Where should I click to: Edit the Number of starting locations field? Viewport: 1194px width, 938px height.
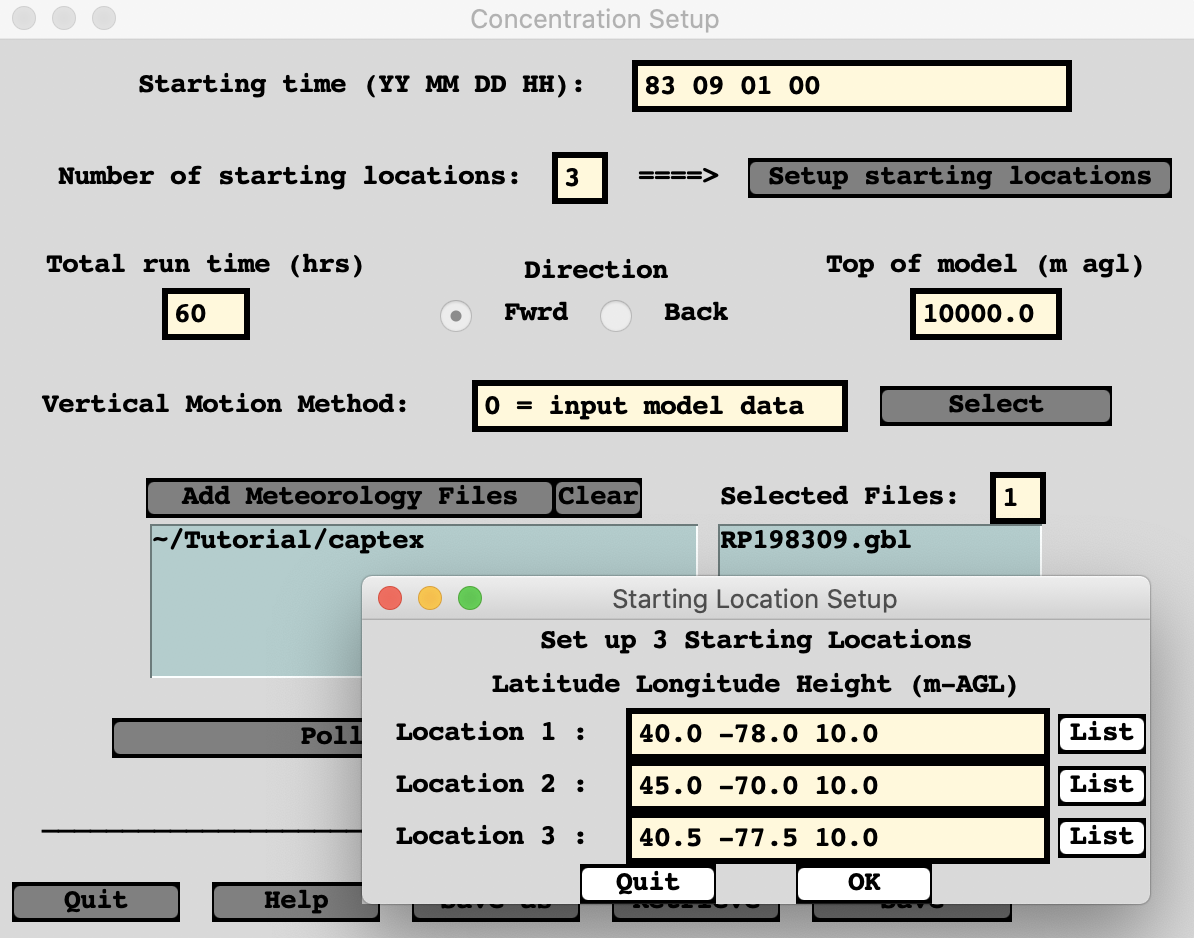[579, 178]
